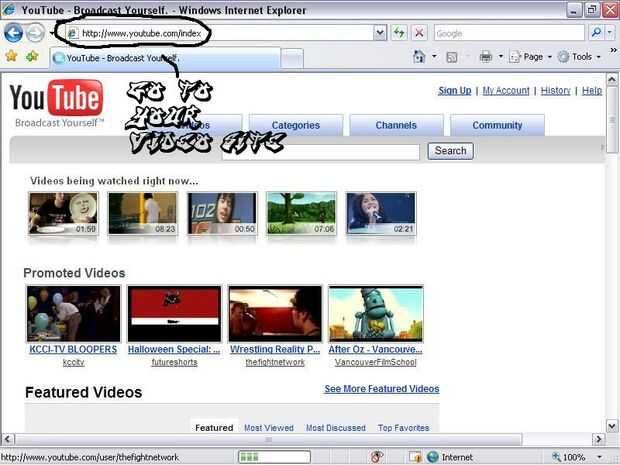Screen dimensions: 620x465
Task: Open the KCCI-TV BLOOPERS video link
Action: (x=73, y=349)
